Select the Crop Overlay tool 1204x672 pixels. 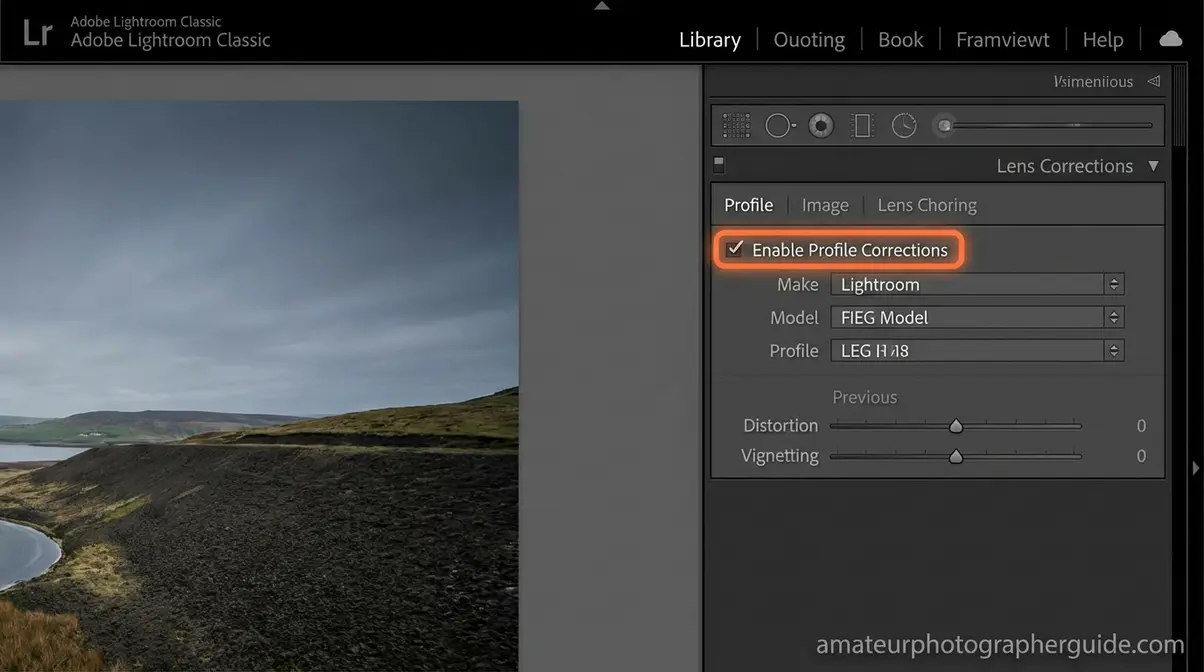pyautogui.click(x=736, y=124)
